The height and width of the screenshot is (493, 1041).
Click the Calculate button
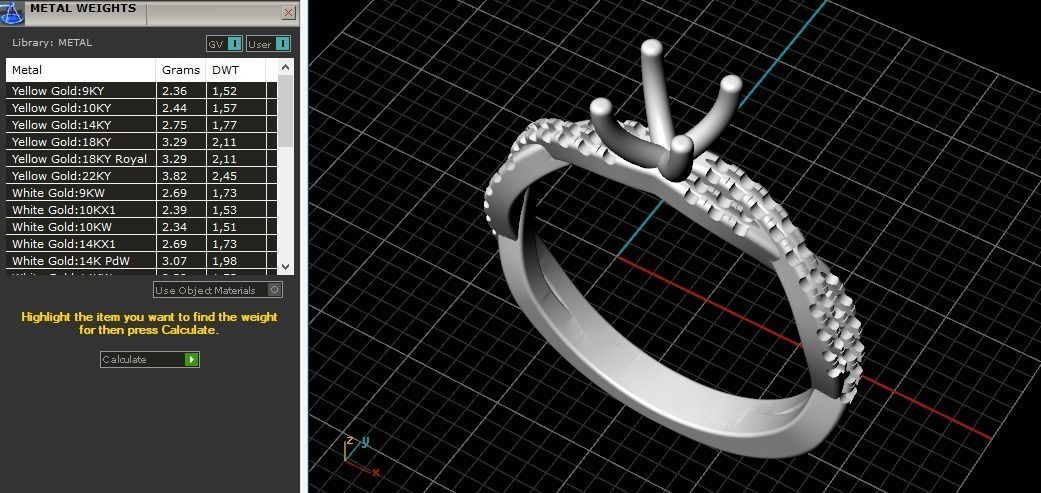click(x=149, y=359)
